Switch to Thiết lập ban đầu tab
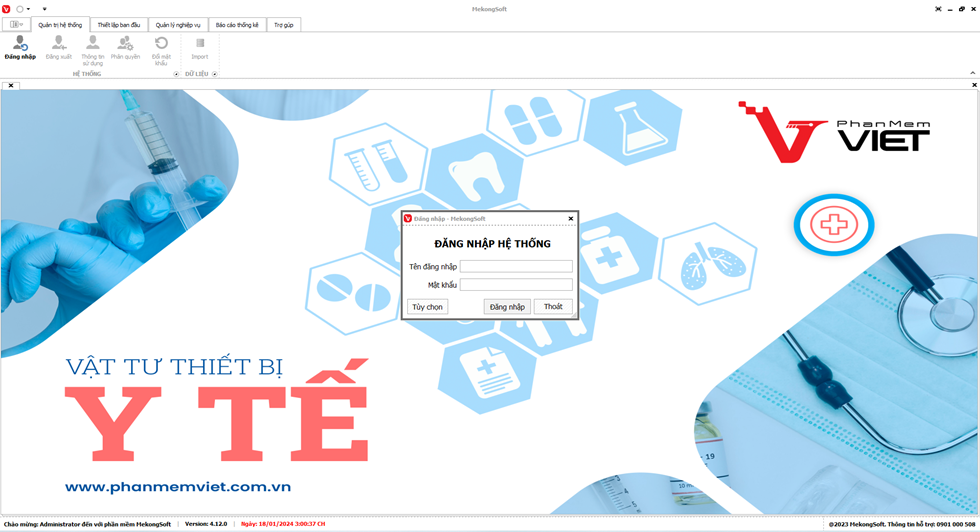The height and width of the screenshot is (532, 980). [119, 25]
